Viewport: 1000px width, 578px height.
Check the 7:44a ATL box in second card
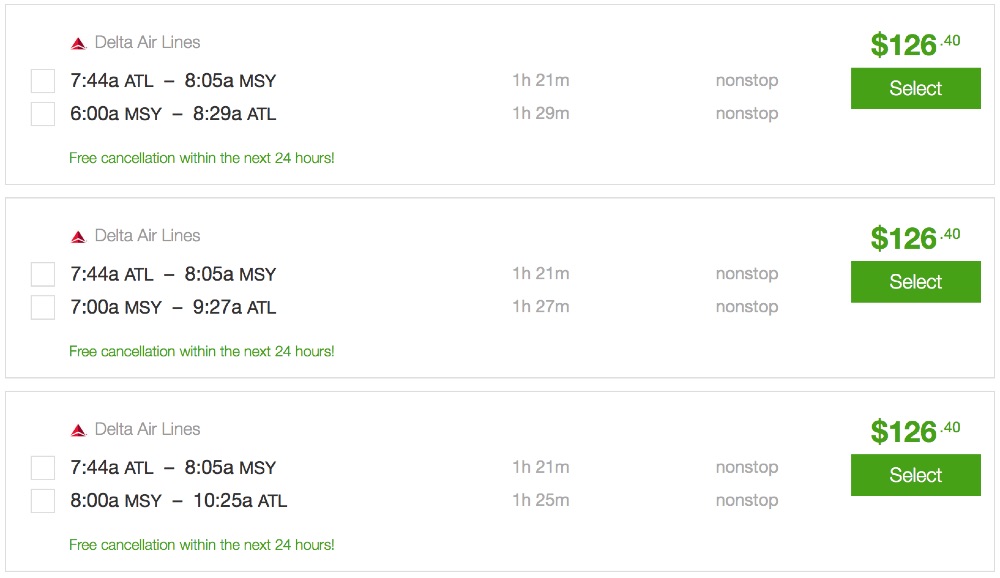point(43,274)
